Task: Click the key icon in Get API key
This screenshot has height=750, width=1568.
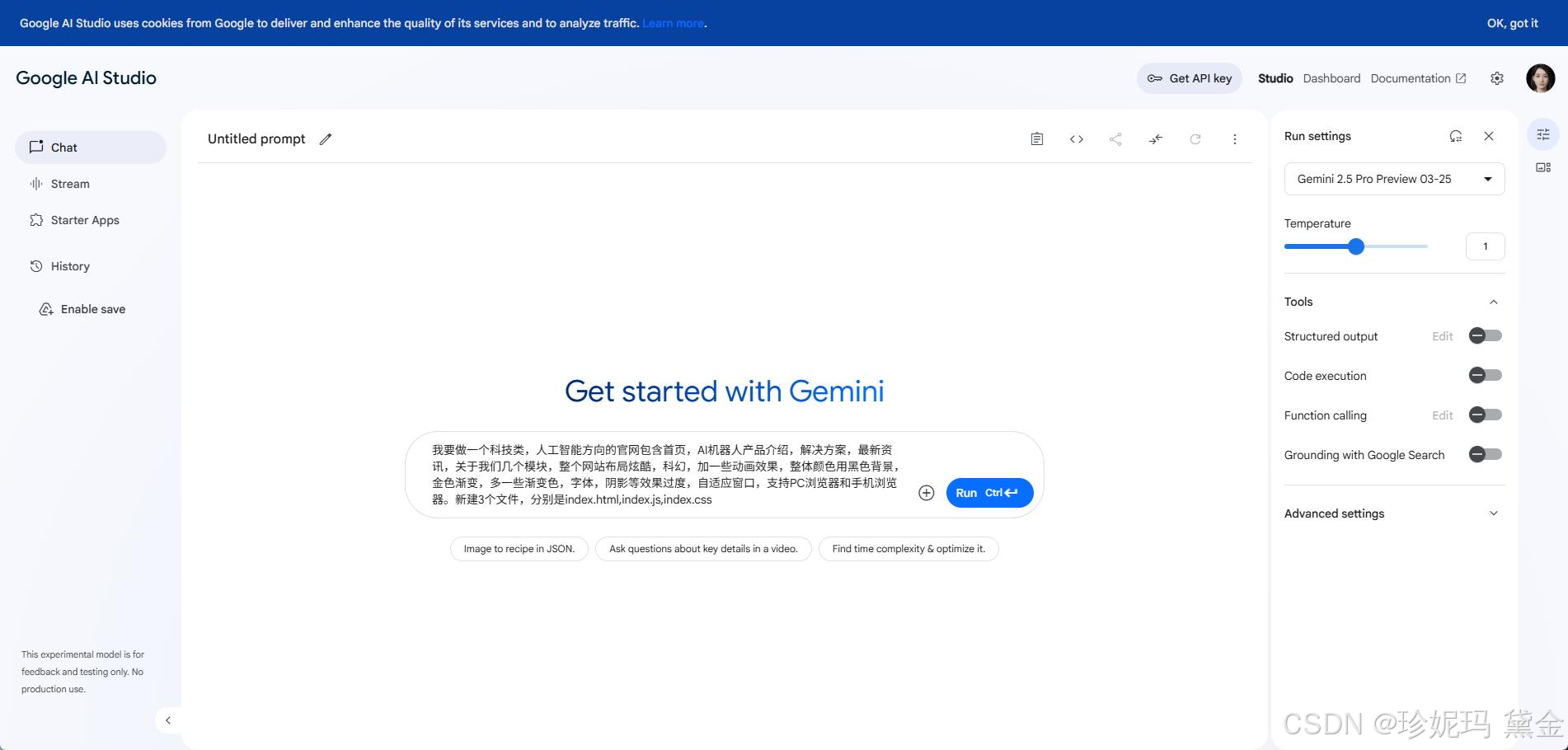Action: [1155, 78]
